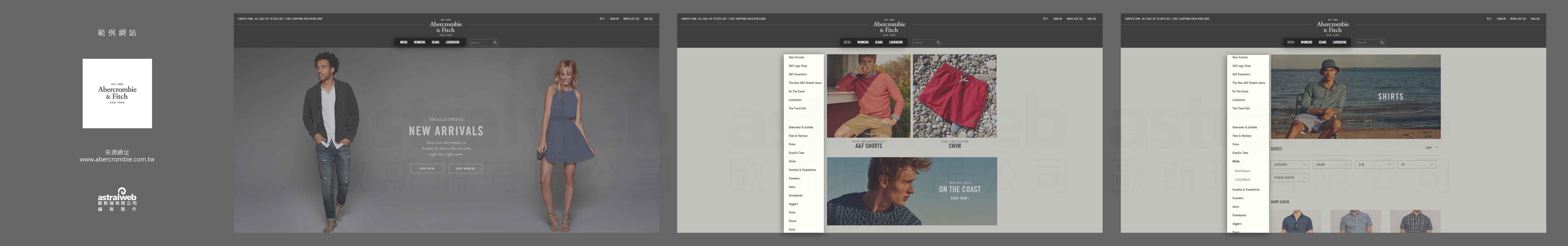Select Polos in Mens menu screenshot sidebar
The width and height of the screenshot is (1568, 246).
pyautogui.click(x=792, y=144)
